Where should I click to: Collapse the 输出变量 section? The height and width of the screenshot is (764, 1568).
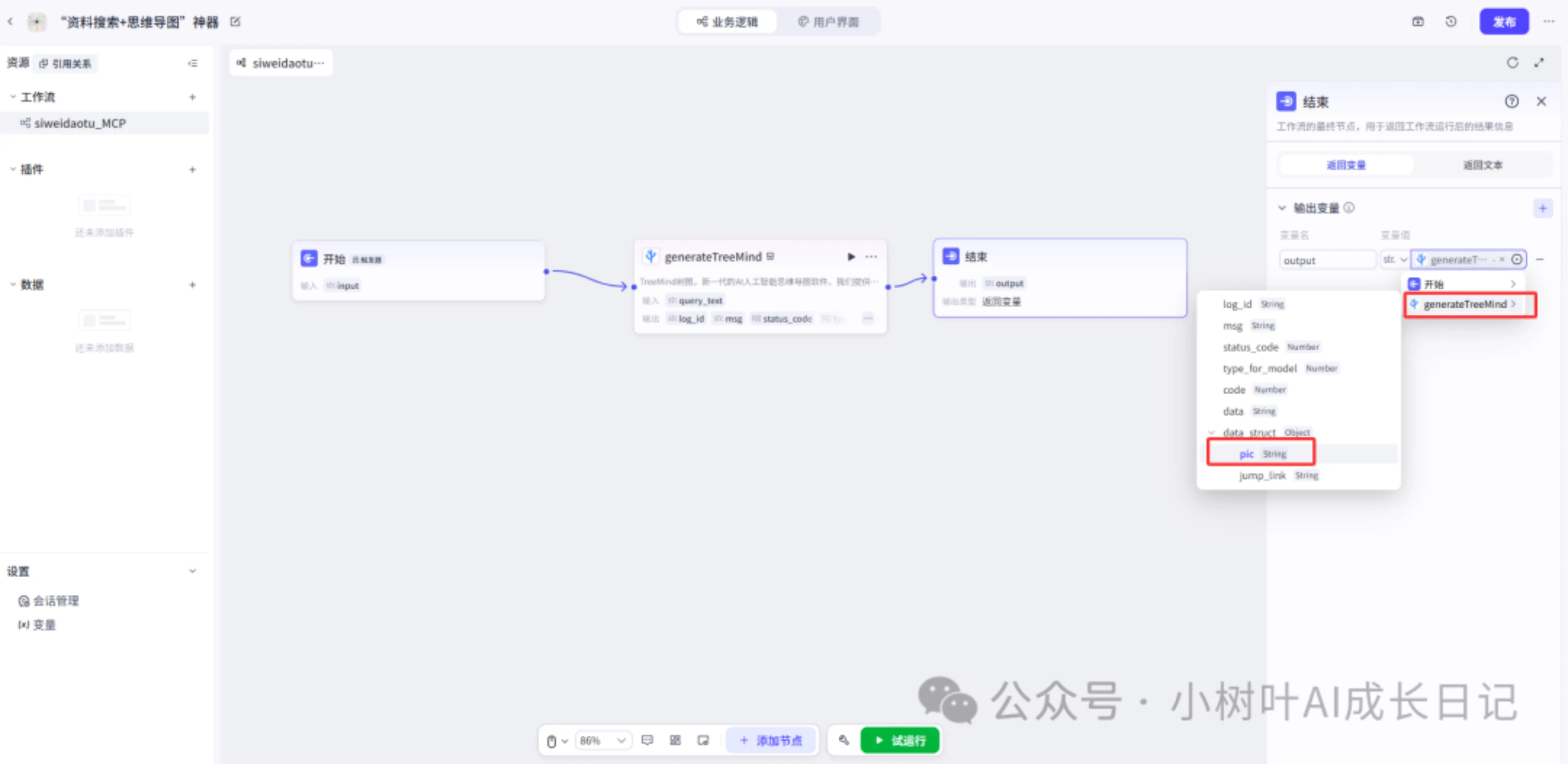[1282, 208]
